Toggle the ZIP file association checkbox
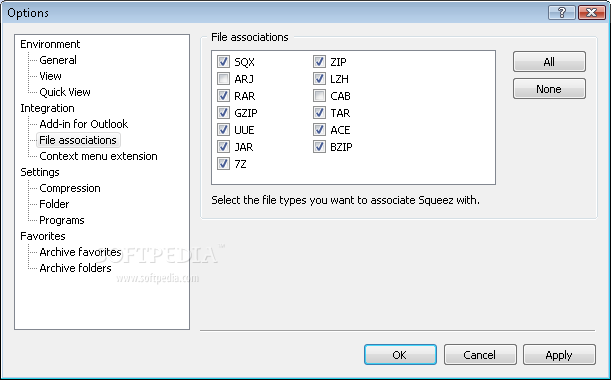The height and width of the screenshot is (380, 611). [319, 62]
